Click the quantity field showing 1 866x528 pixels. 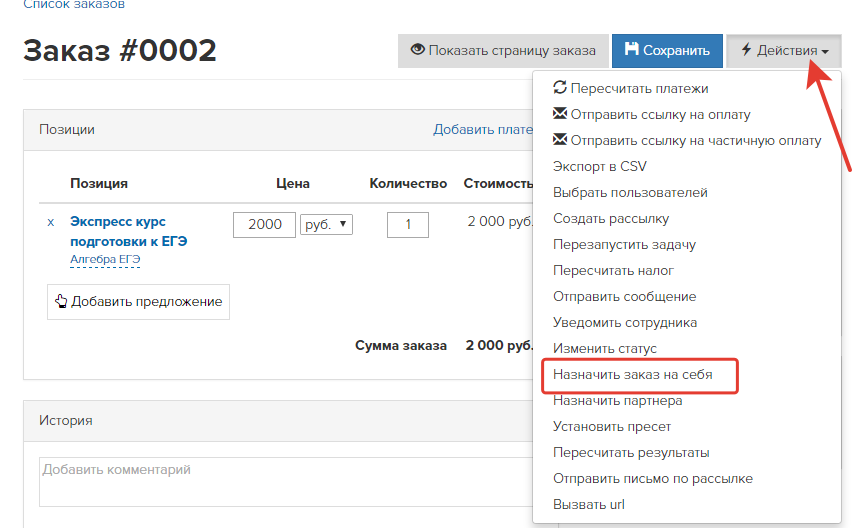pyautogui.click(x=408, y=225)
